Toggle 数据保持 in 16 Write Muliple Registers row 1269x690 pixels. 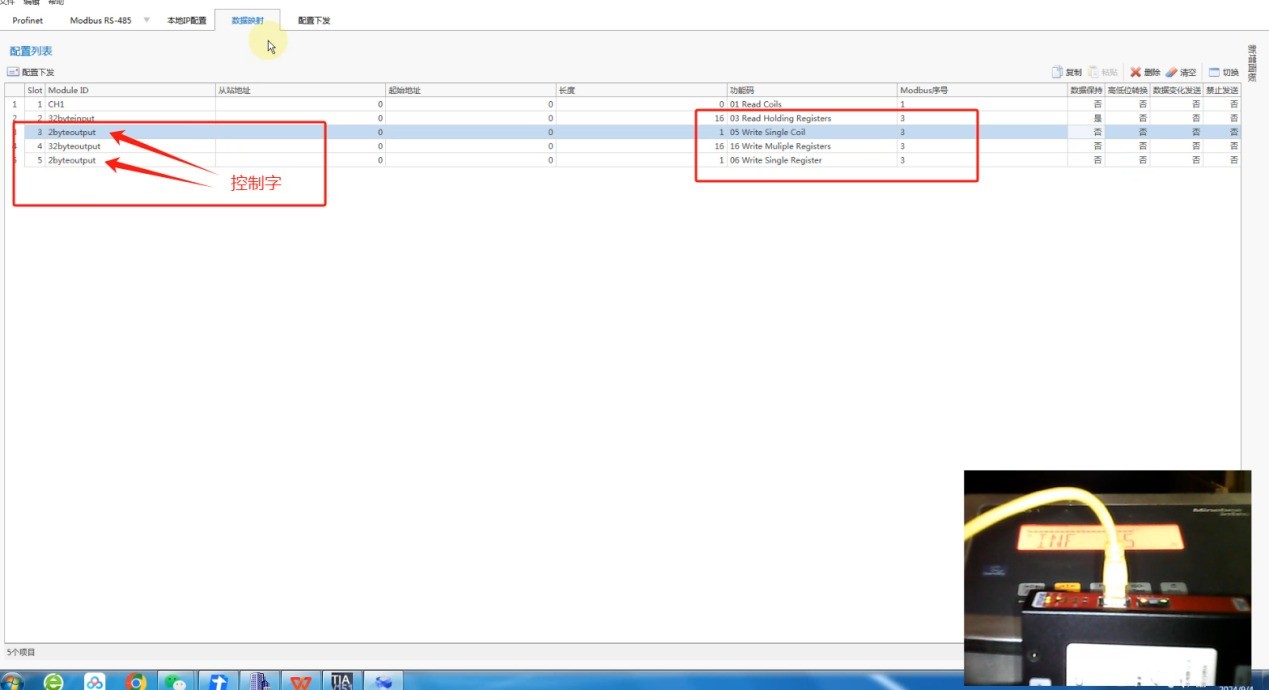(1086, 146)
